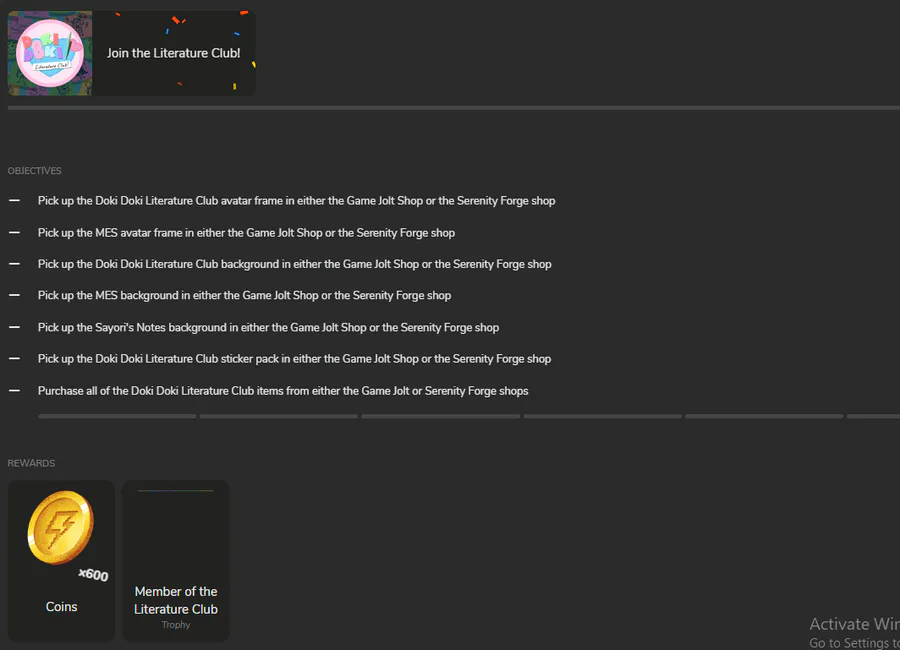
Task: Click the OBJECTIVES section heading
Action: click(x=34, y=171)
